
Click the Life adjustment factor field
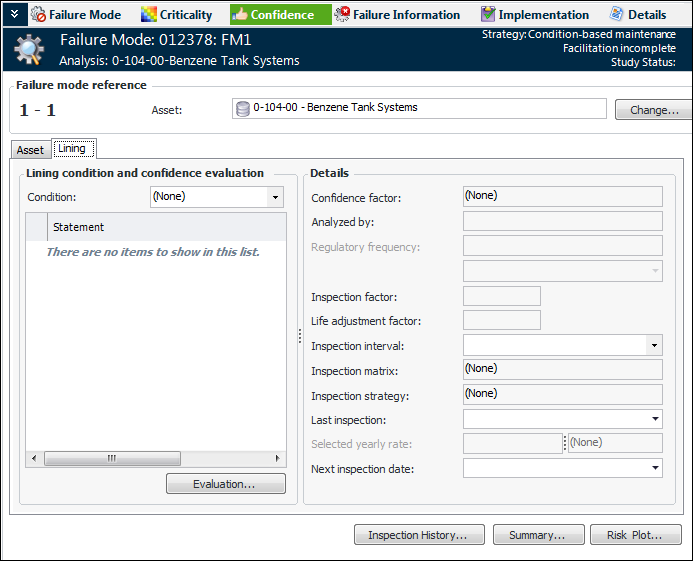click(502, 320)
